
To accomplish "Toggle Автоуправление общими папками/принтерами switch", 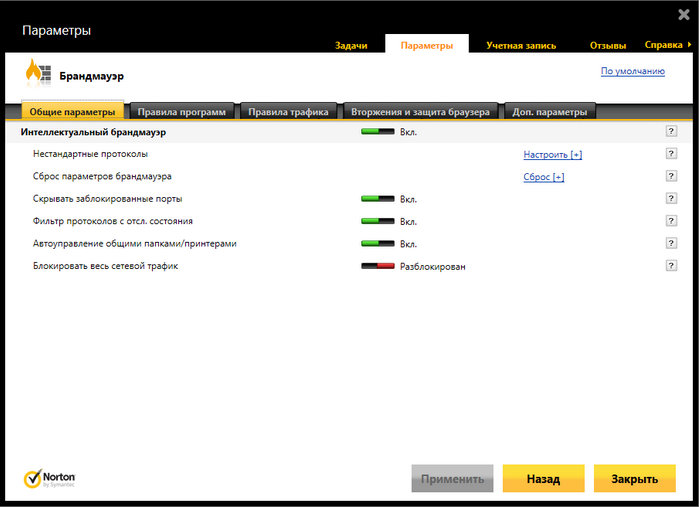I will tap(378, 243).
